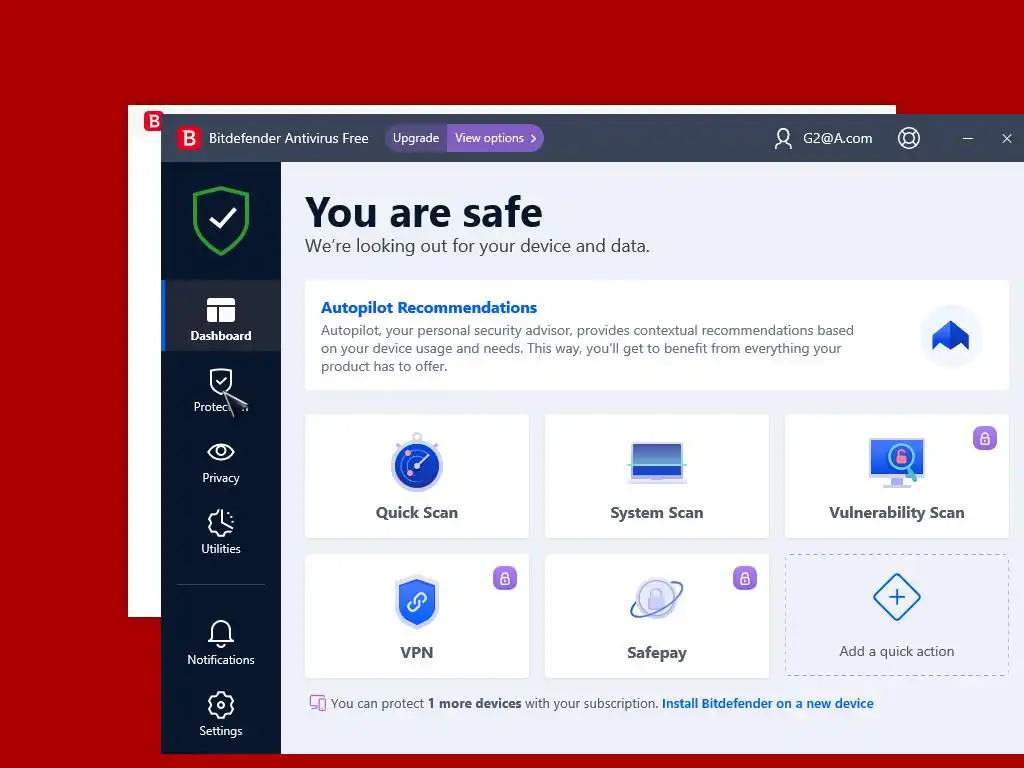Click the lock badge on Safepay tile
1024x768 pixels.
[x=744, y=578]
